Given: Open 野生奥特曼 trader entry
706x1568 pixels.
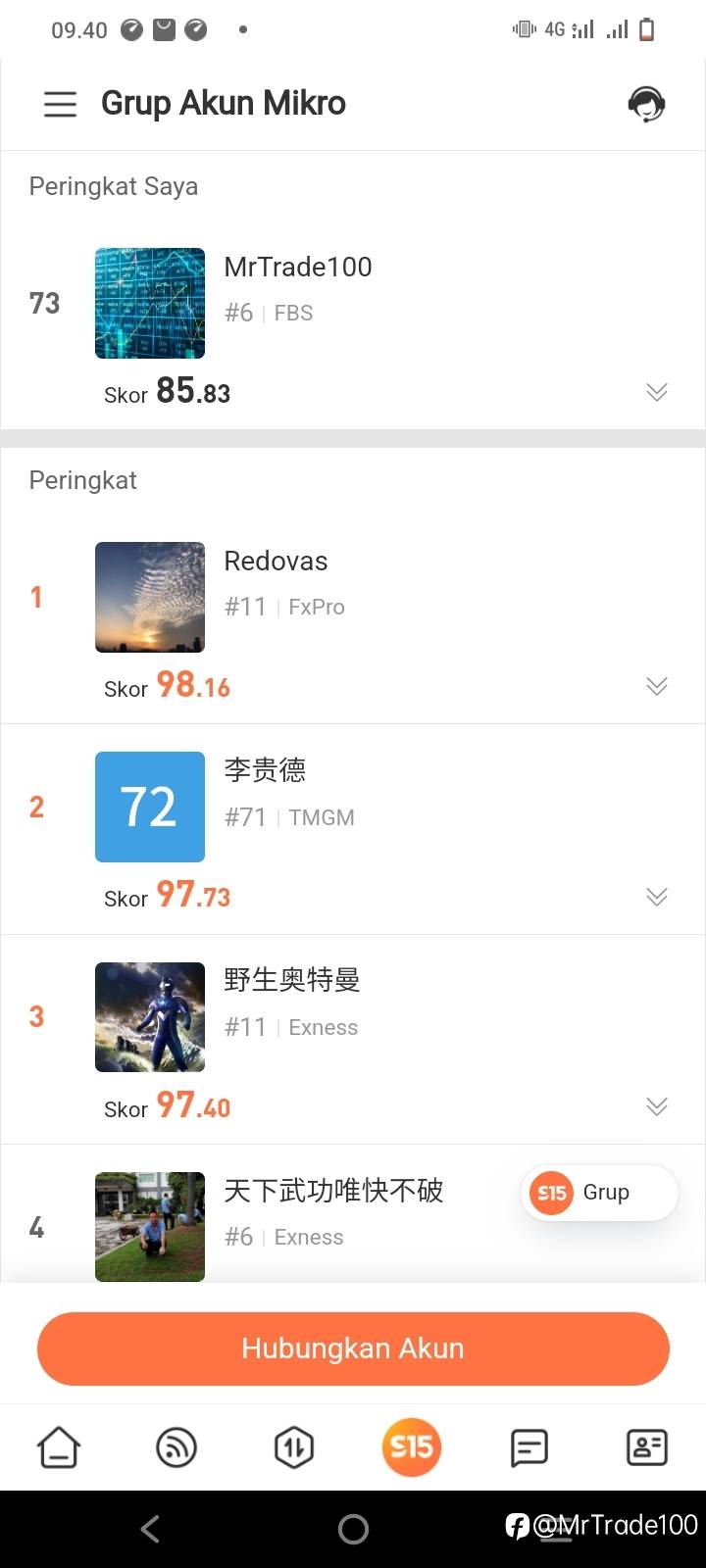Looking at the screenshot, I should point(292,980).
